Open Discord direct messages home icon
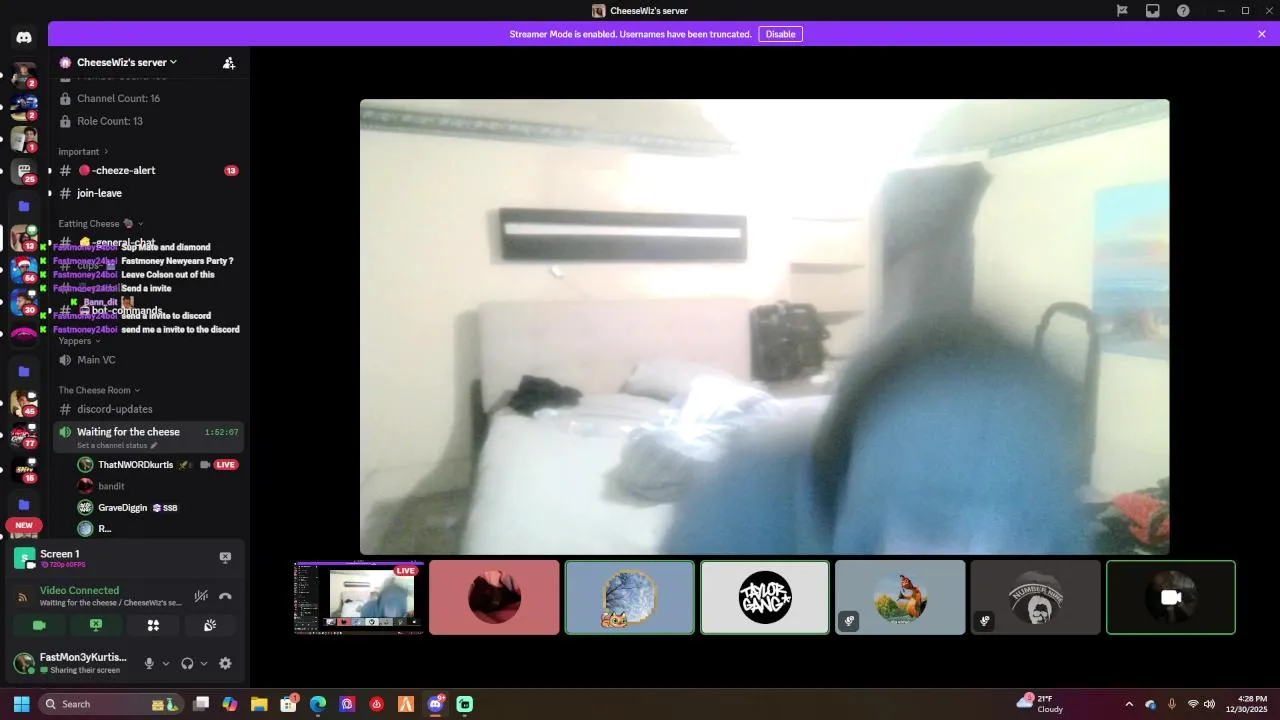 [24, 38]
